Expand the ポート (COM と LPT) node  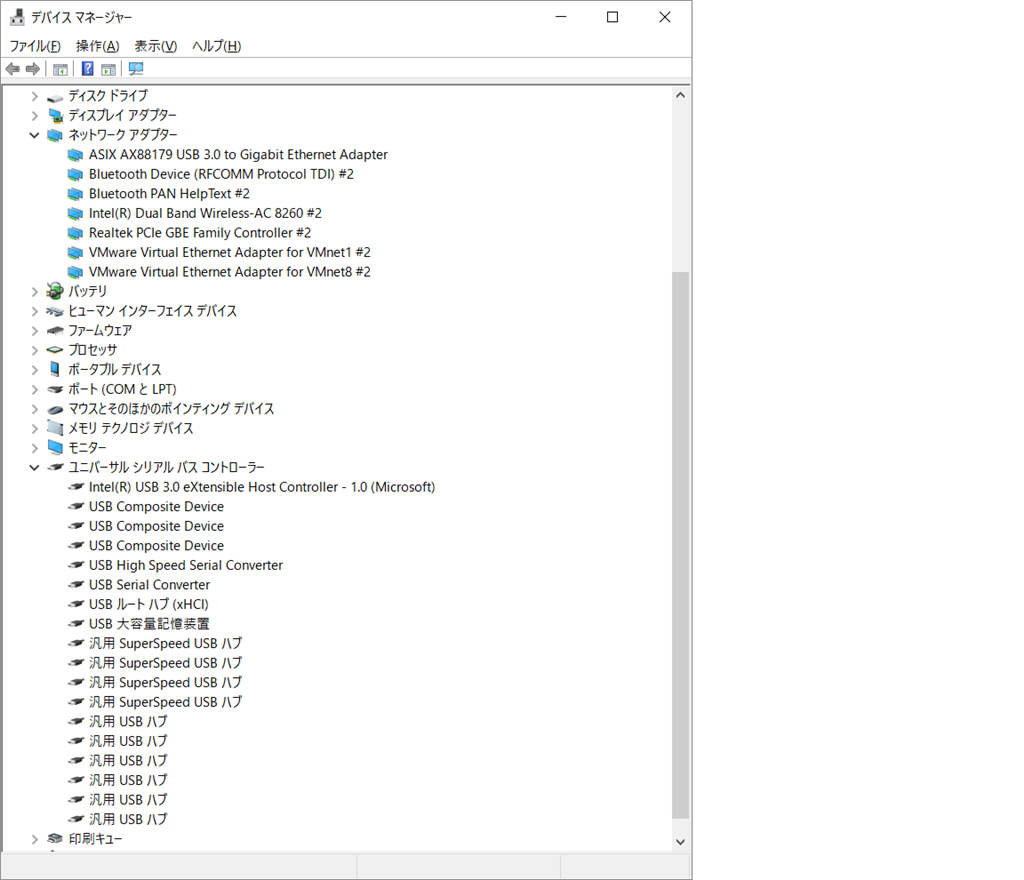[x=35, y=390]
